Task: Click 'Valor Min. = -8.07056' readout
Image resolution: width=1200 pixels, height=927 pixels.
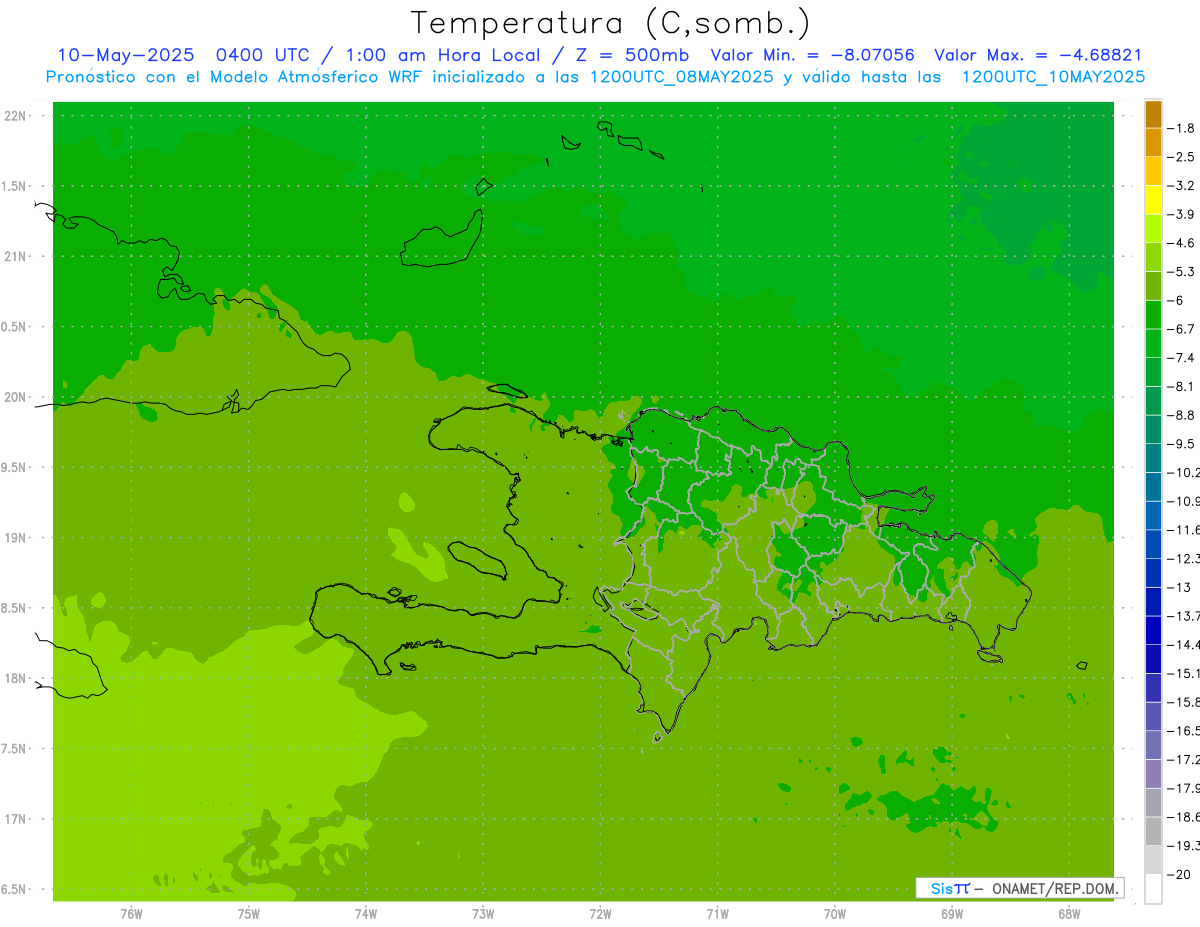Action: point(812,55)
